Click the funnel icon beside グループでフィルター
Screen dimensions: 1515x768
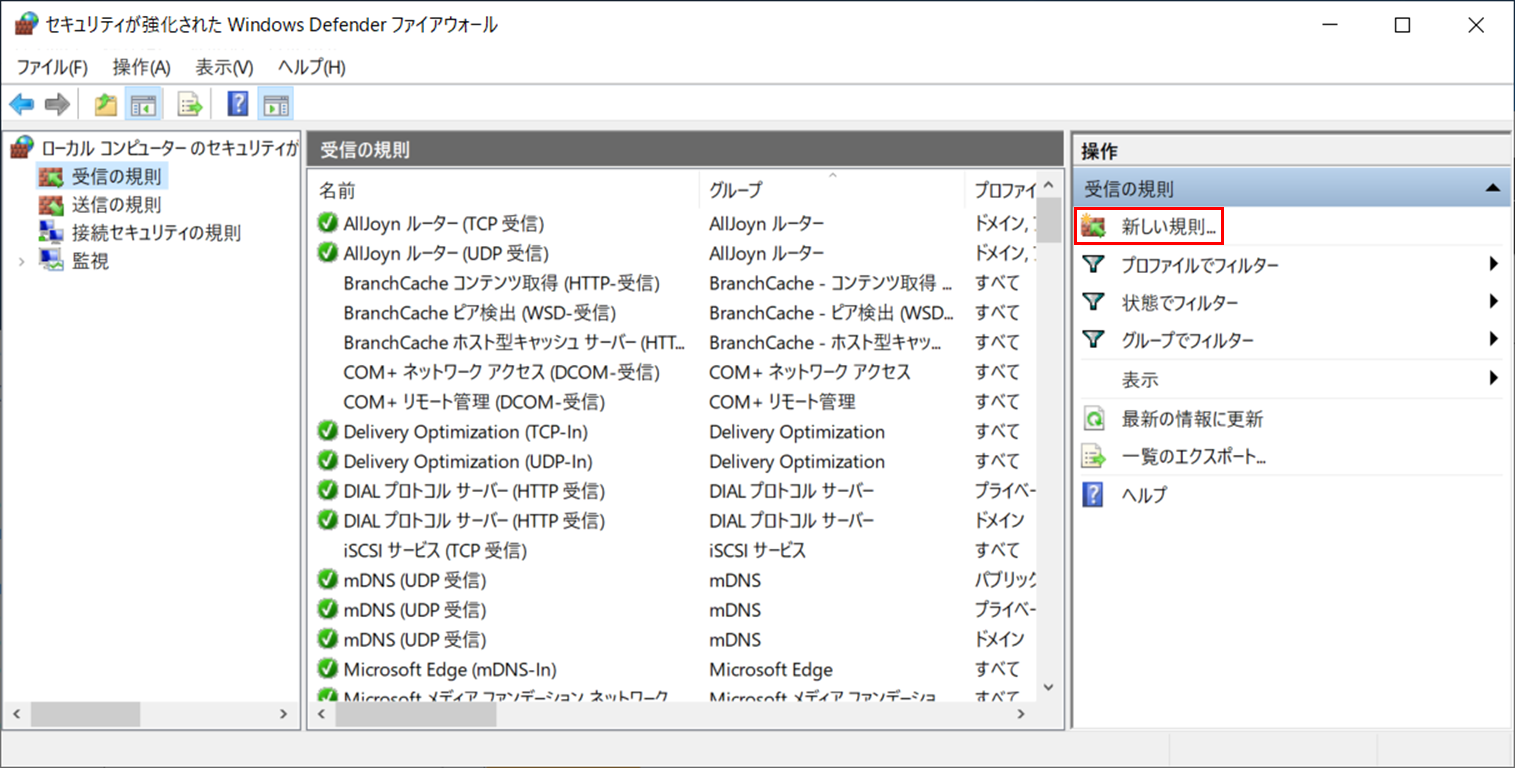point(1094,340)
